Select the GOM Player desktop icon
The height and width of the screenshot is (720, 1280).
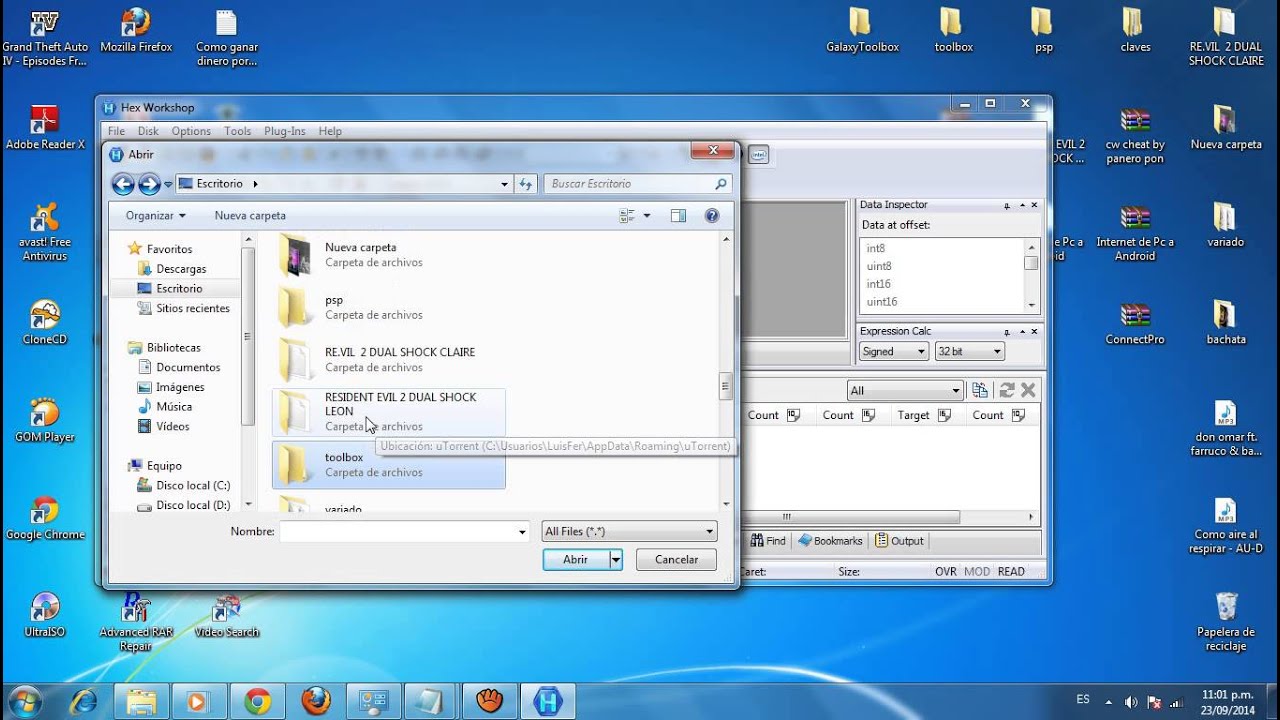point(45,420)
